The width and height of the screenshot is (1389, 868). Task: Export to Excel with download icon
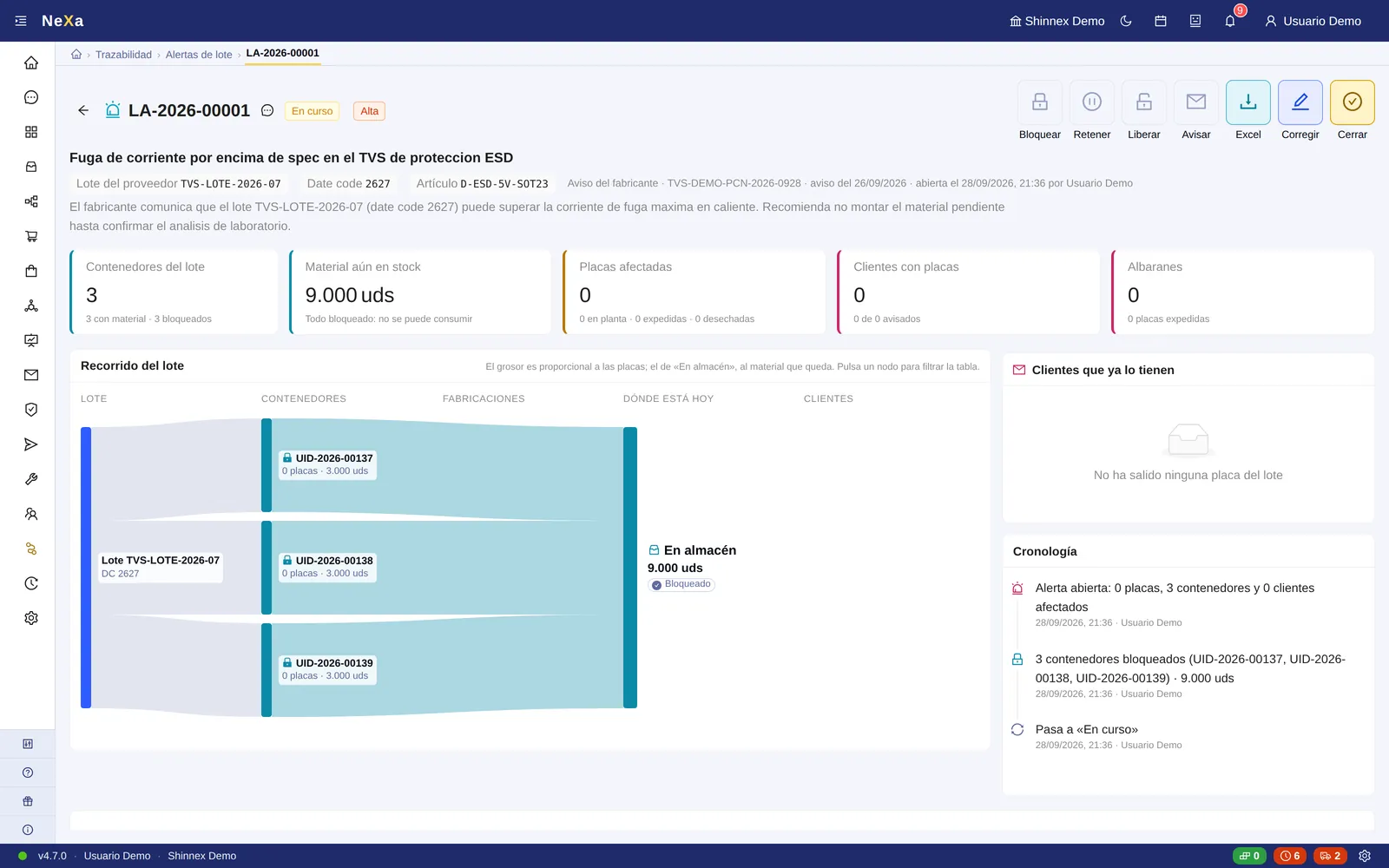tap(1247, 102)
